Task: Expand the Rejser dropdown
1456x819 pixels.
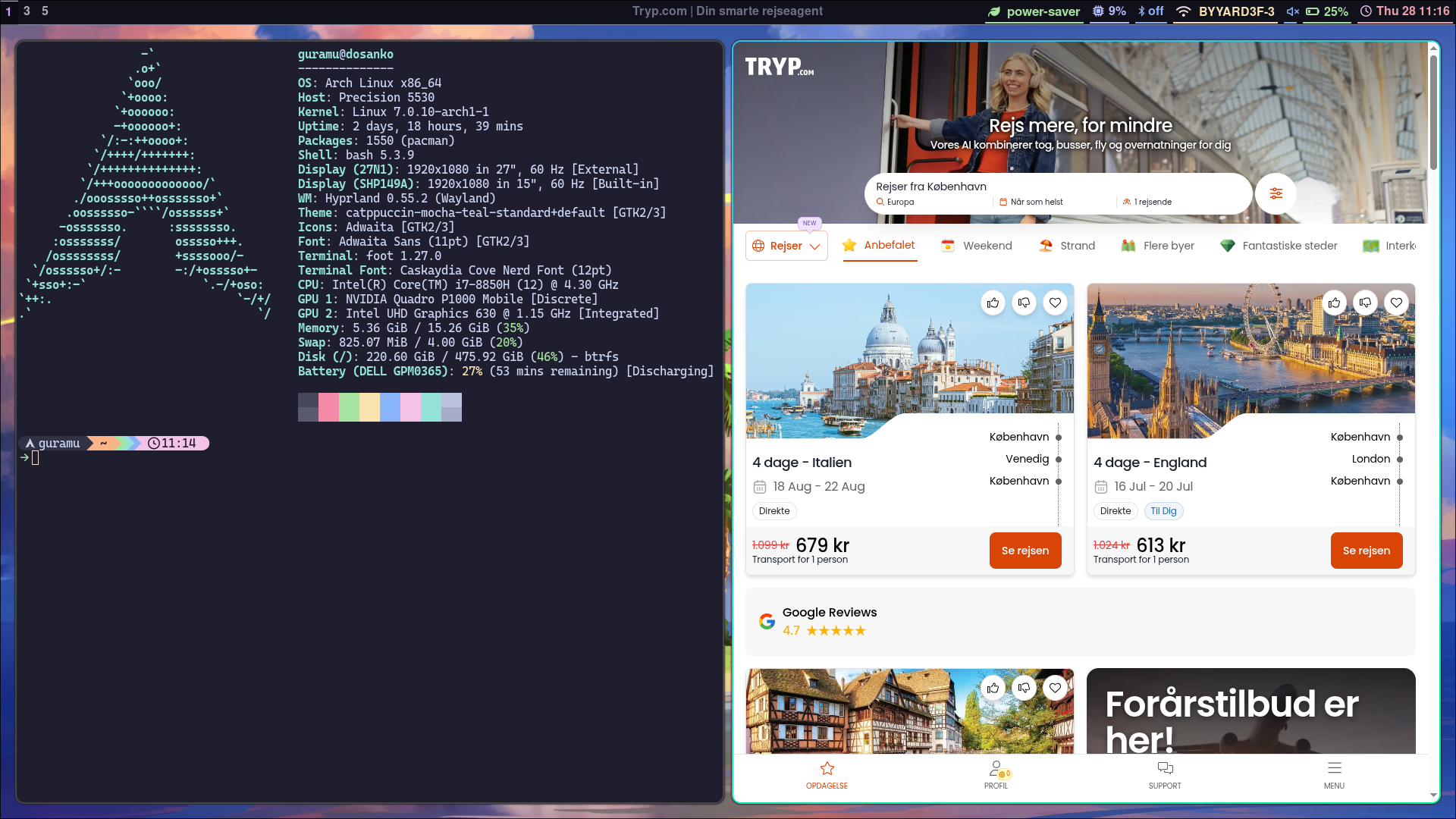Action: [x=786, y=246]
